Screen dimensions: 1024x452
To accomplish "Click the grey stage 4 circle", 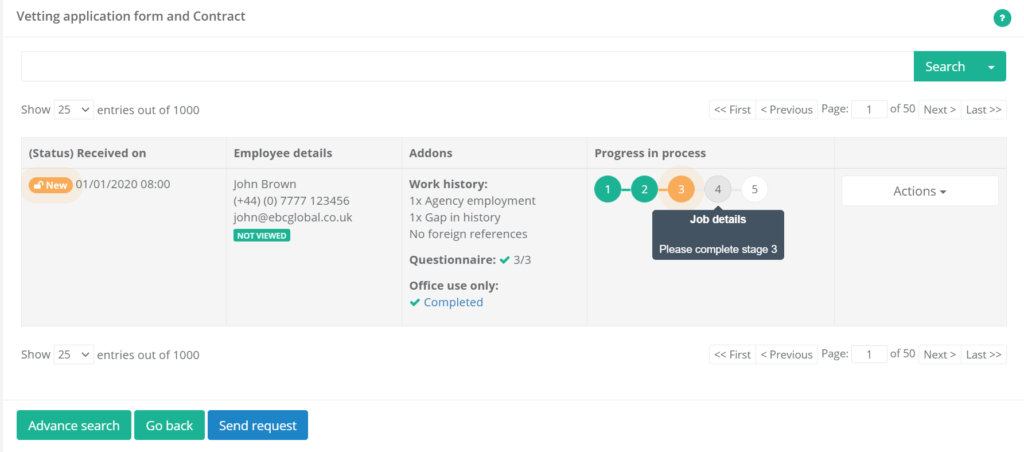I will click(x=718, y=189).
